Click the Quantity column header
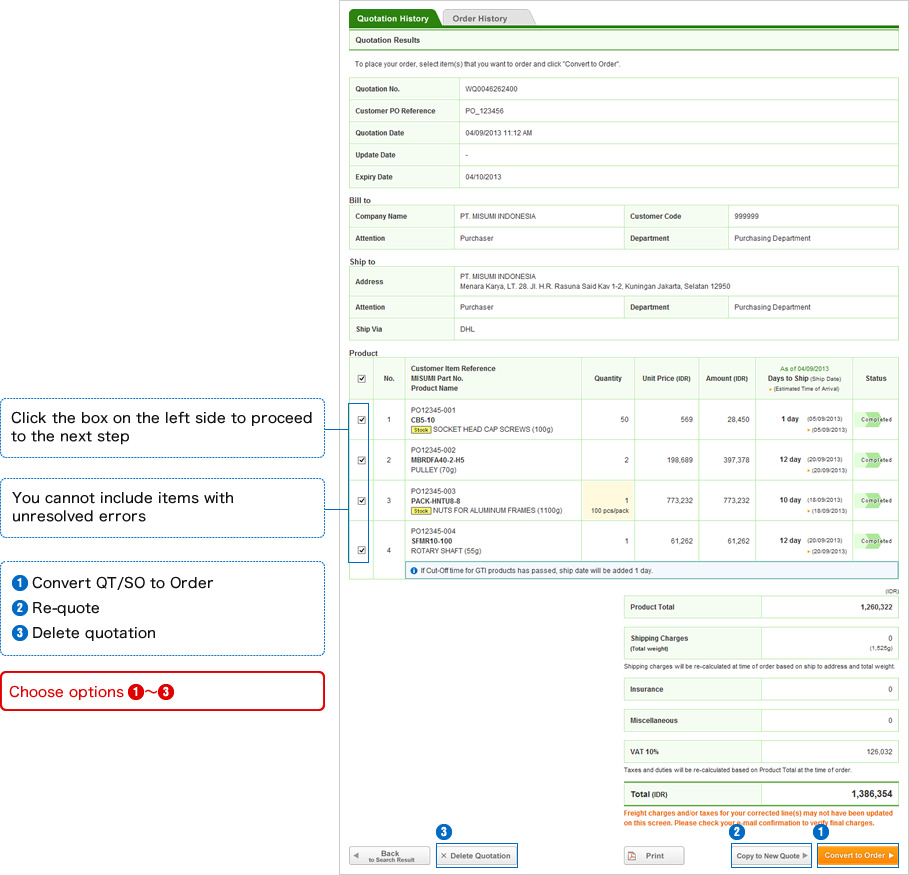The image size is (909, 875). pos(608,379)
